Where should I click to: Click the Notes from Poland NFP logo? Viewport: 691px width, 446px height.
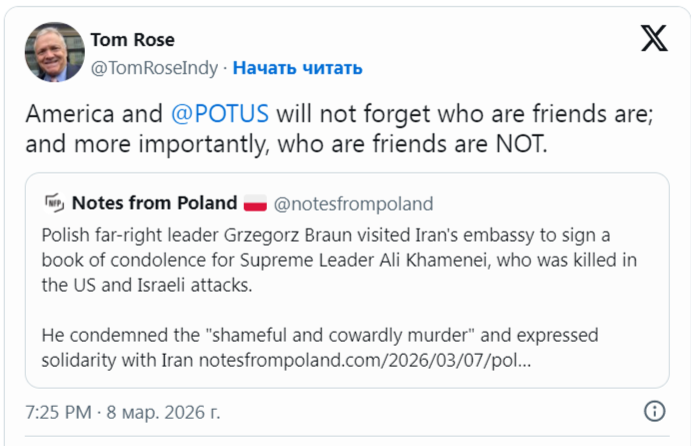(54, 204)
